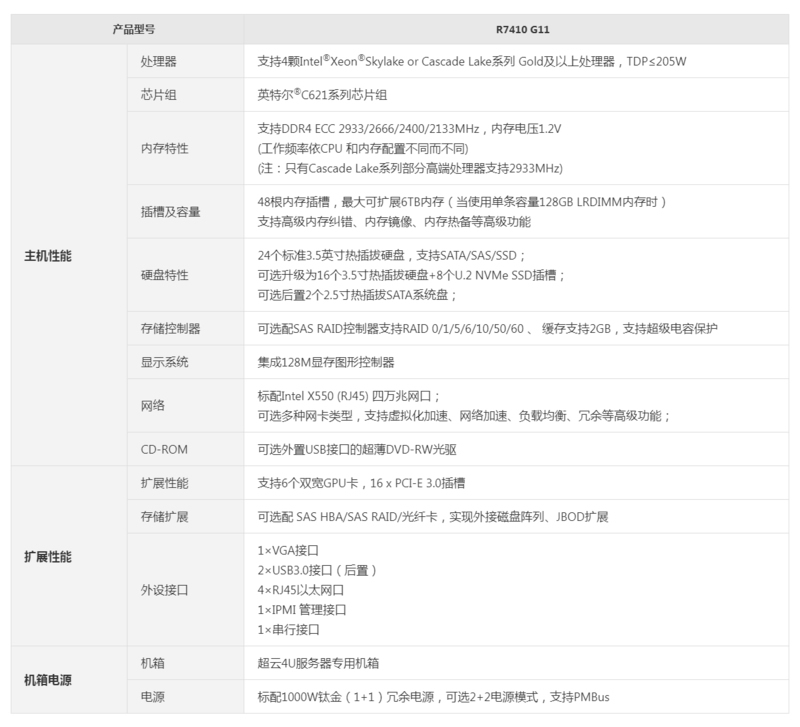Select the 扩展性能 sub-row label beside GPU spec
The image size is (800, 727).
point(165,483)
